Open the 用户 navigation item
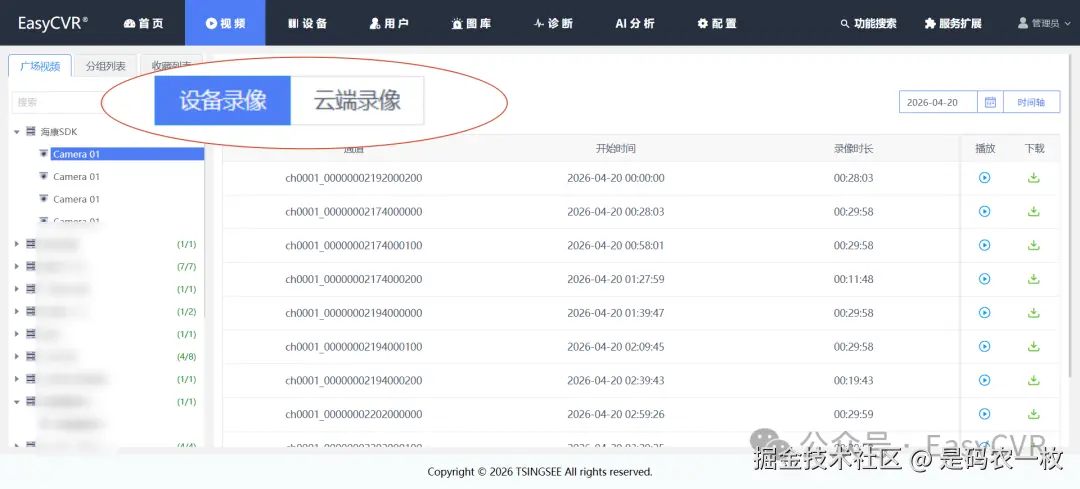Image resolution: width=1080 pixels, height=489 pixels. point(389,23)
